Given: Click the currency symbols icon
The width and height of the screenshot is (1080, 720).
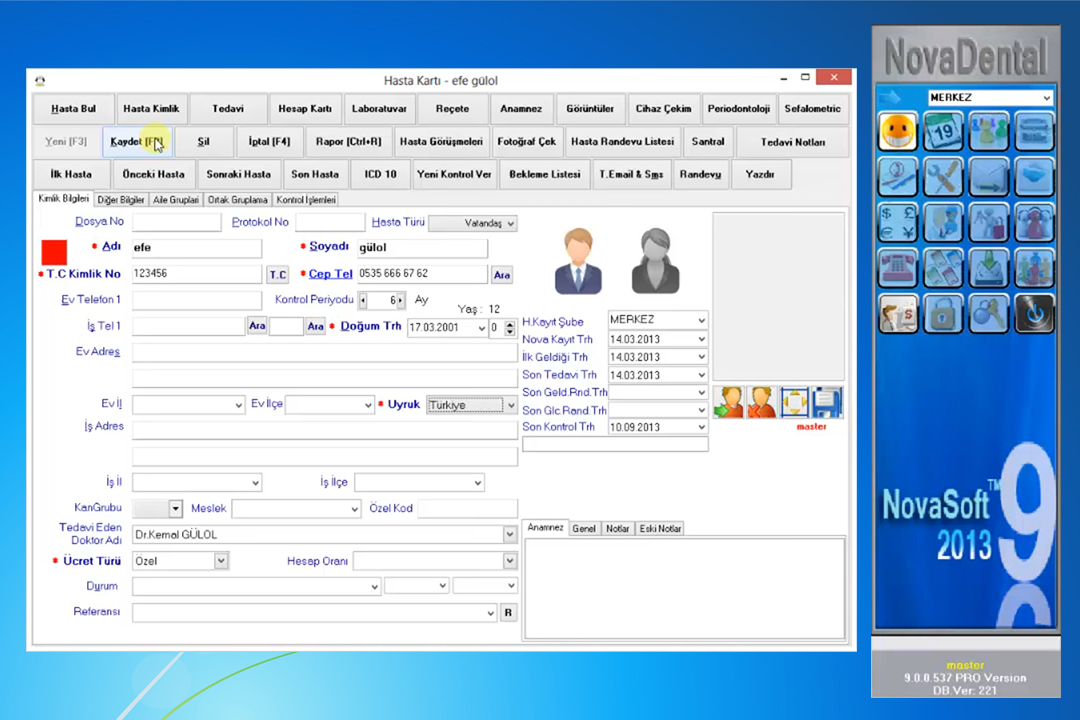Looking at the screenshot, I should (x=898, y=223).
